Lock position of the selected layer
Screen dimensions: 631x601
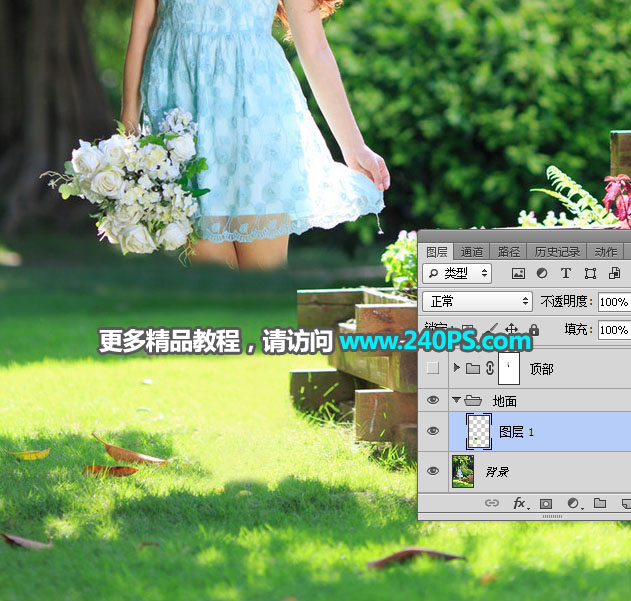511,329
